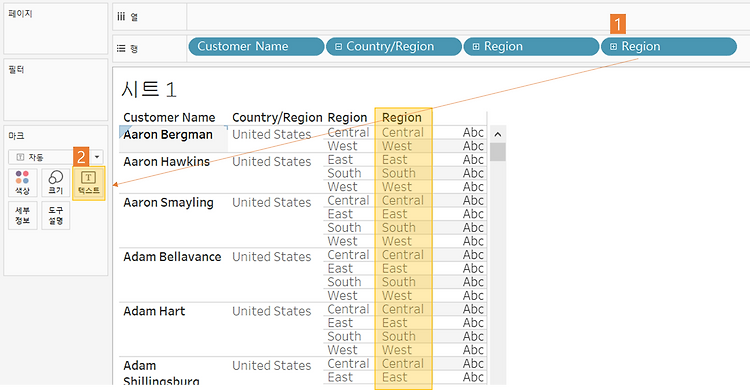Open the mark type dropdown set to 자동
750x390 pixels.
pos(55,157)
